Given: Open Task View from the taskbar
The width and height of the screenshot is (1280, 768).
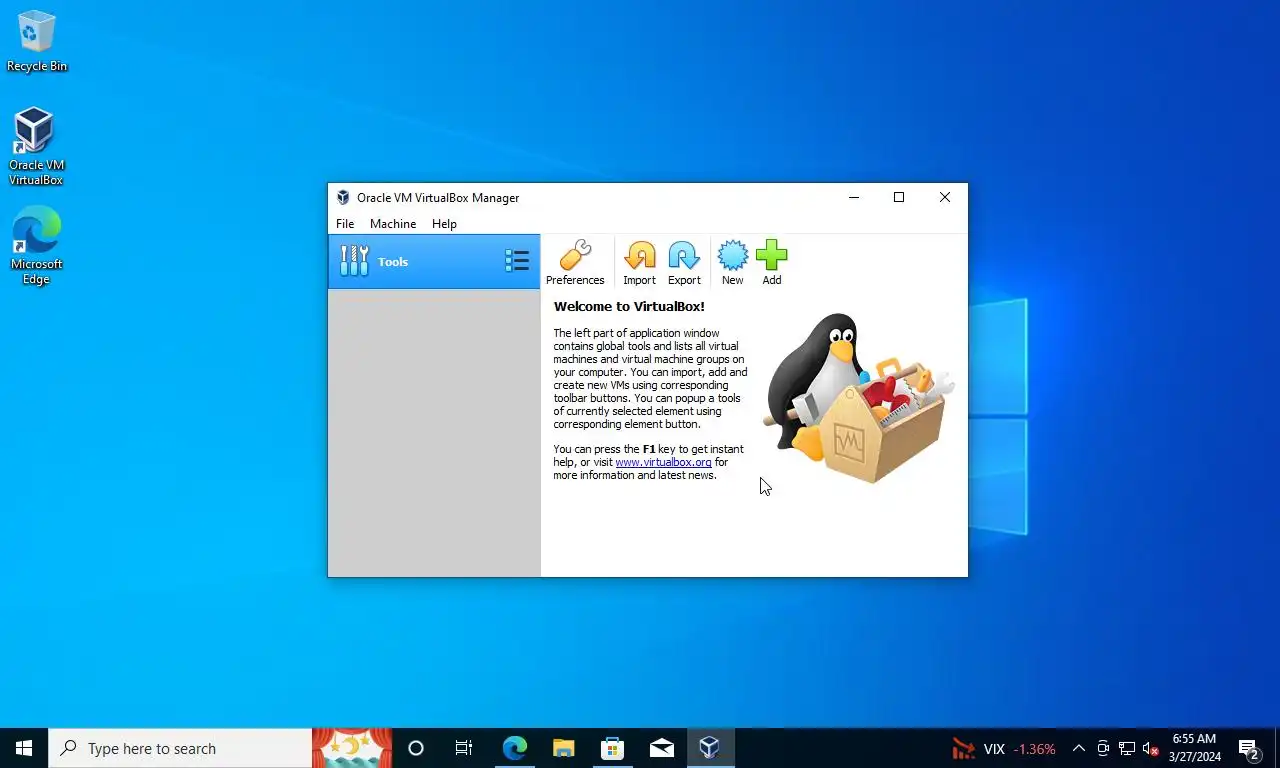Looking at the screenshot, I should (464, 748).
